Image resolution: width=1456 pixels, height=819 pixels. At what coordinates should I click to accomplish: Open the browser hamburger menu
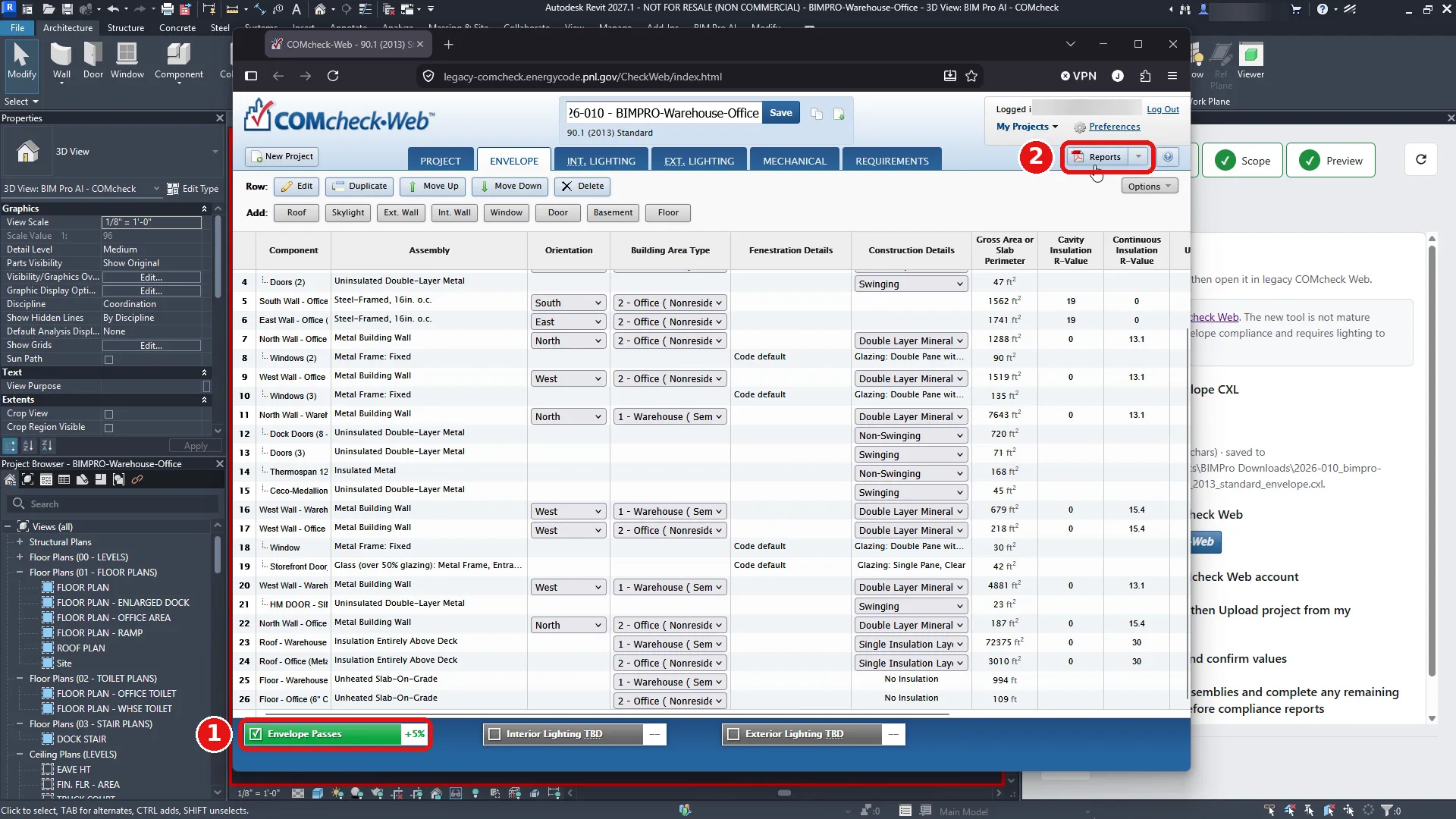[1172, 76]
